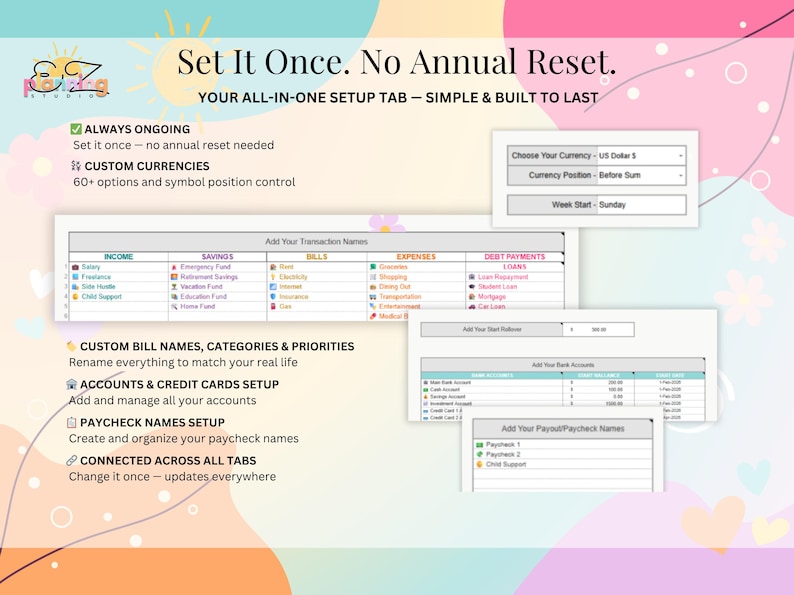Click the Add Your Payout/Paycheck Names header

pyautogui.click(x=563, y=428)
